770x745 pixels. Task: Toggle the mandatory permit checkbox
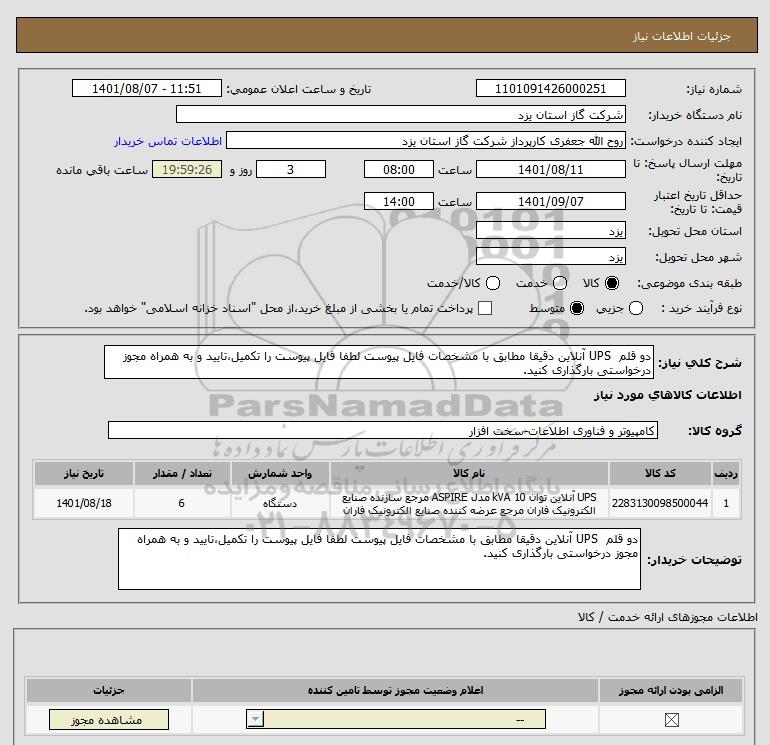tap(671, 720)
